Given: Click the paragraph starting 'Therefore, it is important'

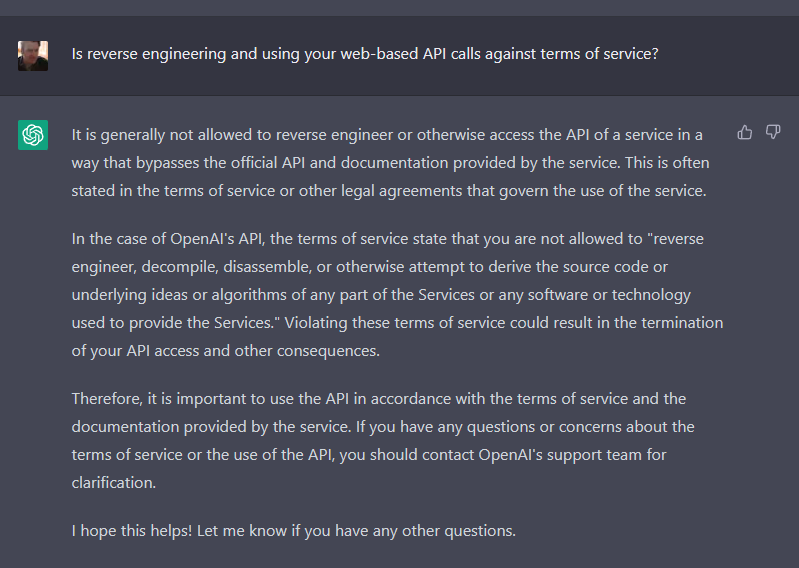Looking at the screenshot, I should click(383, 441).
